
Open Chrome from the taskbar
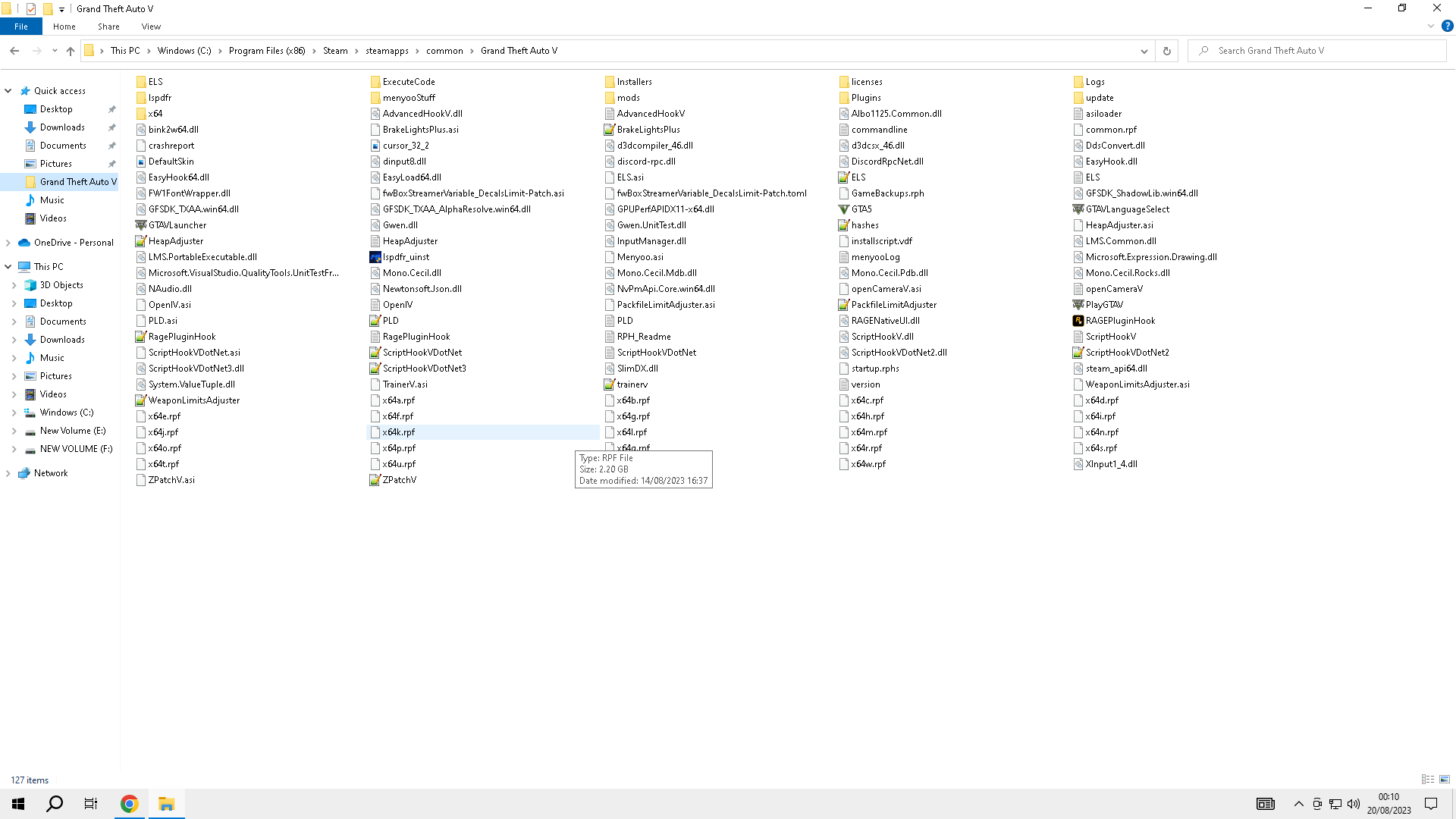pos(130,804)
